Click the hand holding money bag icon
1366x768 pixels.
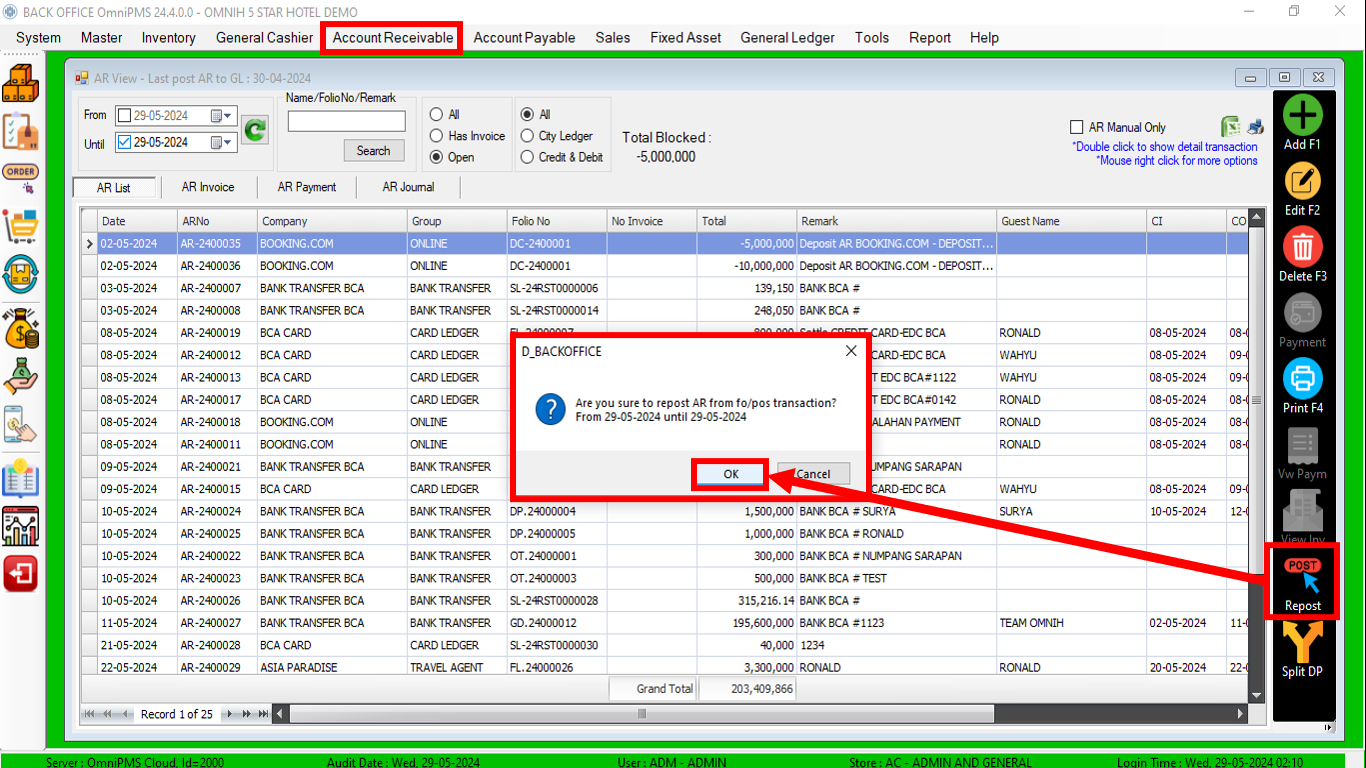21,375
